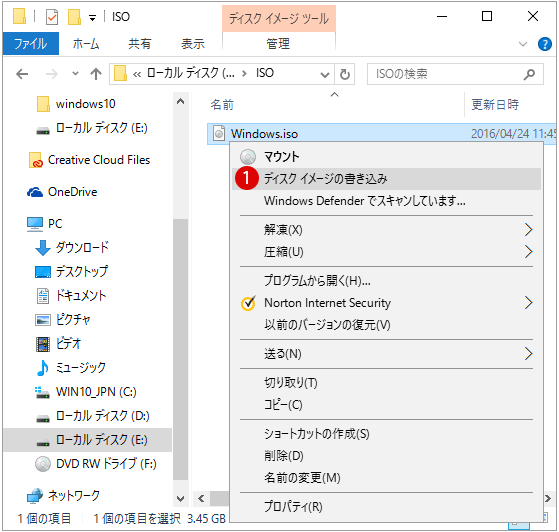Open the Norton Internet Security submenu
559x532 pixels.
(x=386, y=303)
